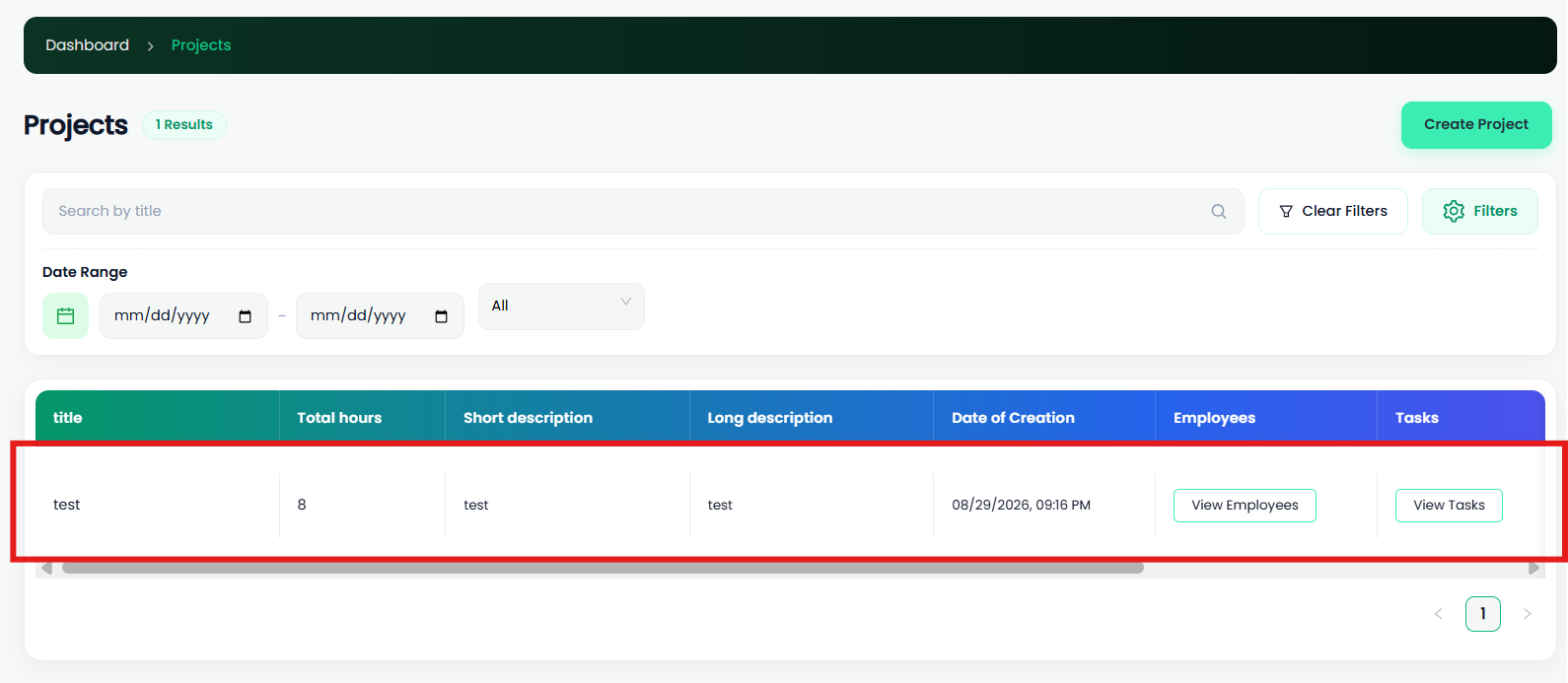Click the creation date 08/29/2026, 09:16 PM
This screenshot has height=683, width=1568.
coord(1021,506)
